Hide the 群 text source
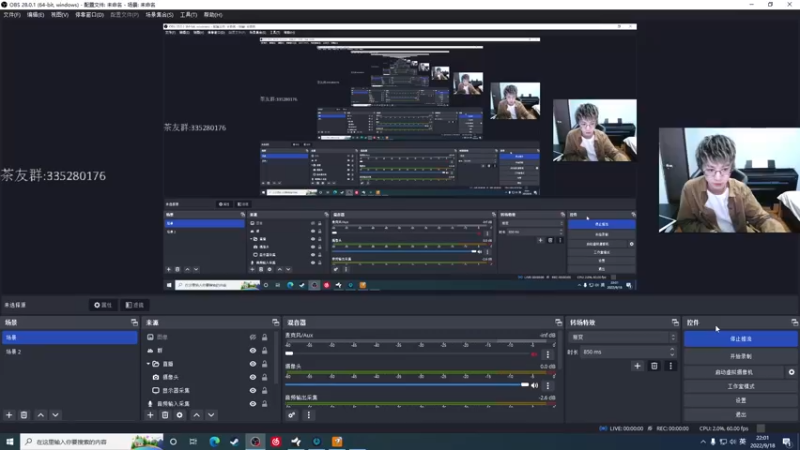The image size is (800, 450). point(253,351)
